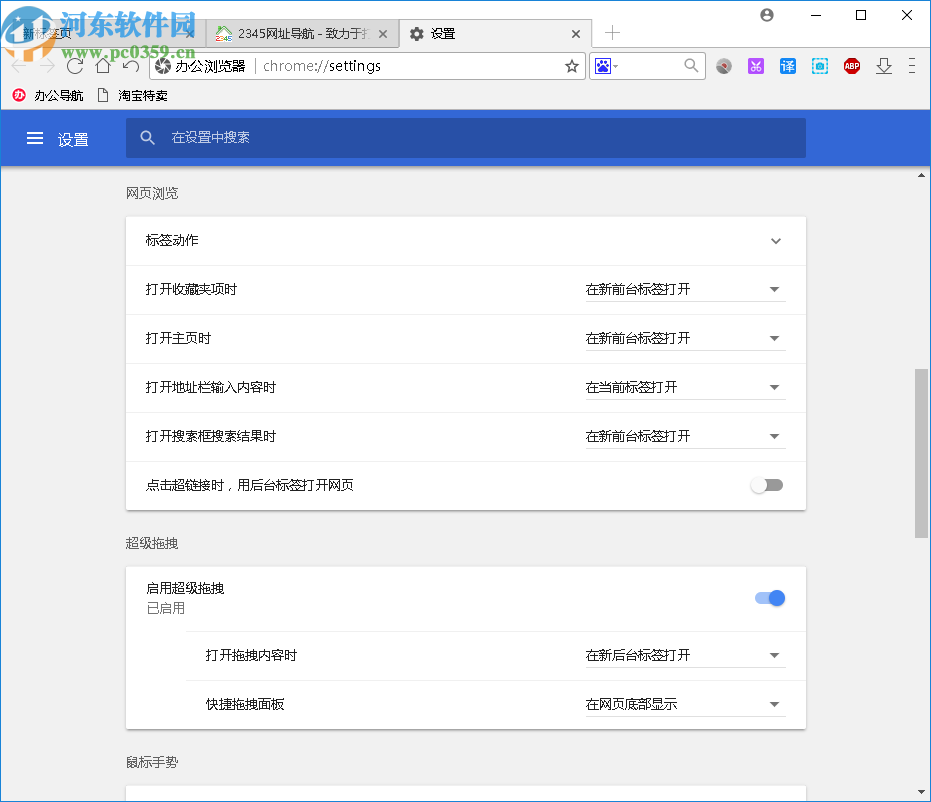Enable opening links in background tabs
931x802 pixels.
(767, 484)
